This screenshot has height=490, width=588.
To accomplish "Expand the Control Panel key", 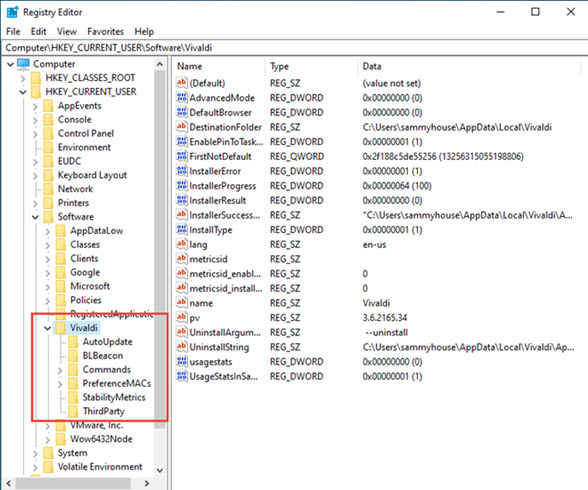I will (35, 134).
